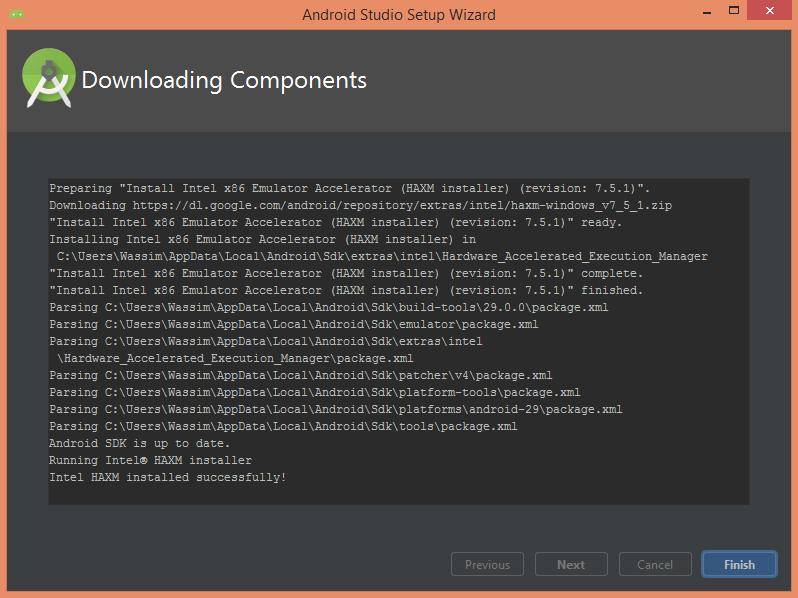The height and width of the screenshot is (598, 798).
Task: Close the Setup Wizard window
Action: pos(770,10)
